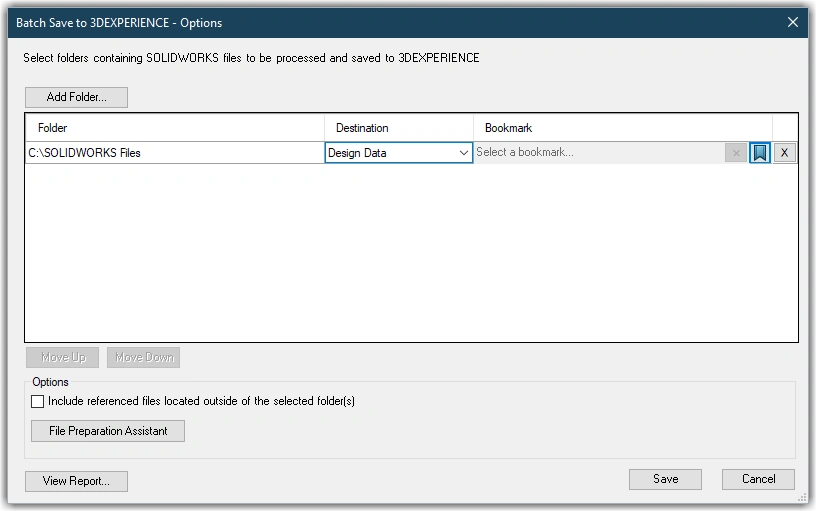Expand the Design Data destination dropdown

pyautogui.click(x=464, y=153)
